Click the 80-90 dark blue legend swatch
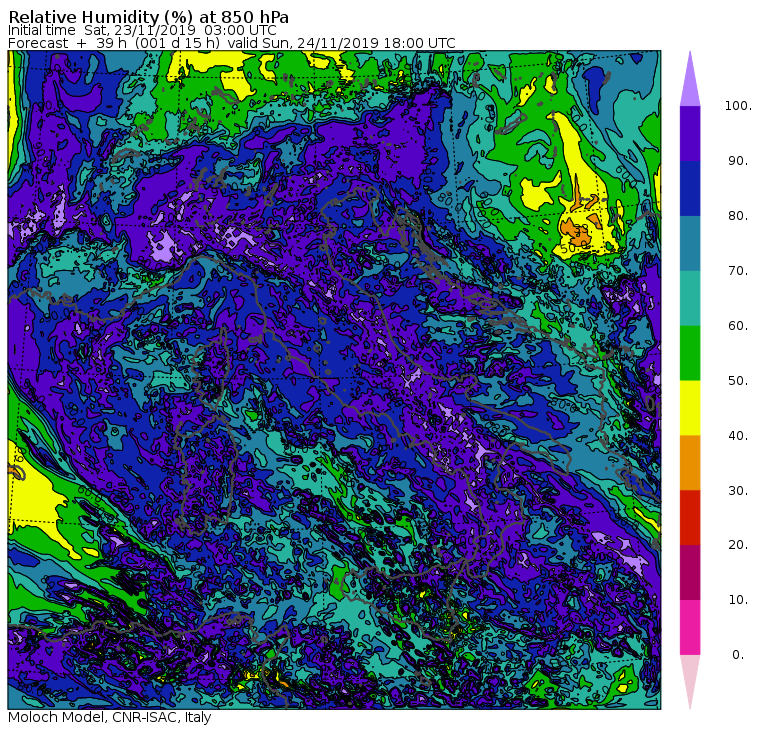760x731 pixels. 690,189
